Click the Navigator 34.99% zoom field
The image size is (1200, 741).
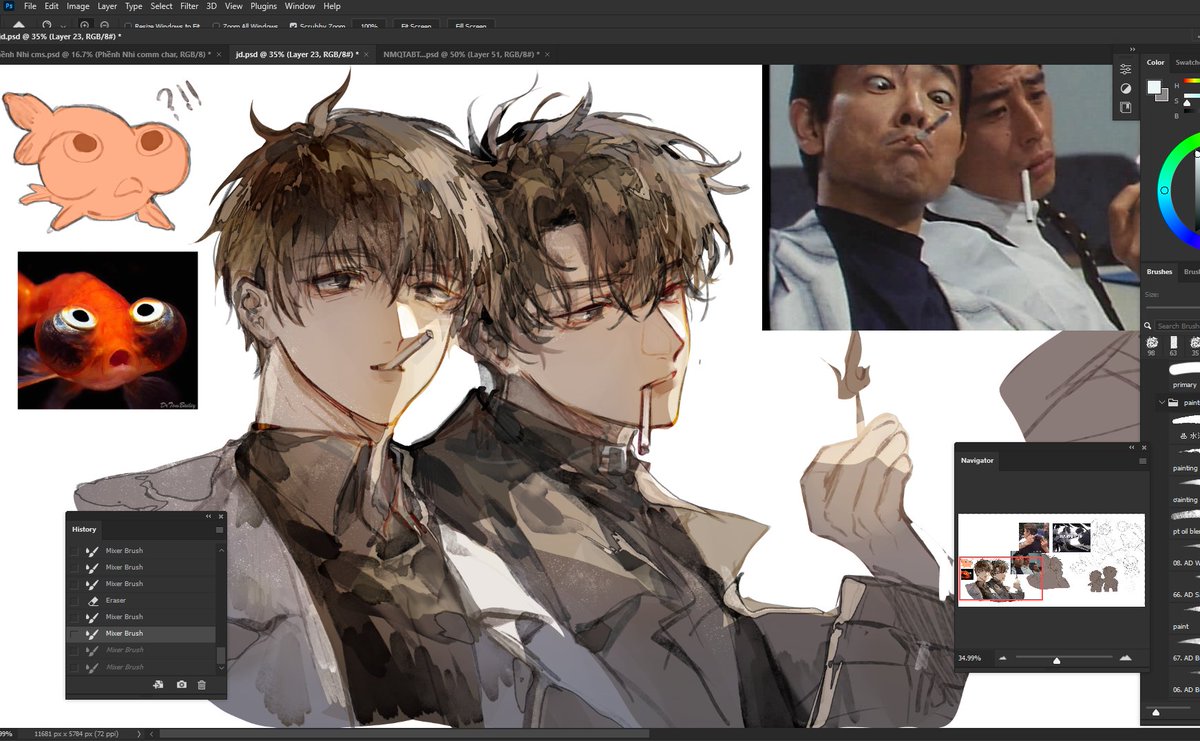pyautogui.click(x=968, y=658)
